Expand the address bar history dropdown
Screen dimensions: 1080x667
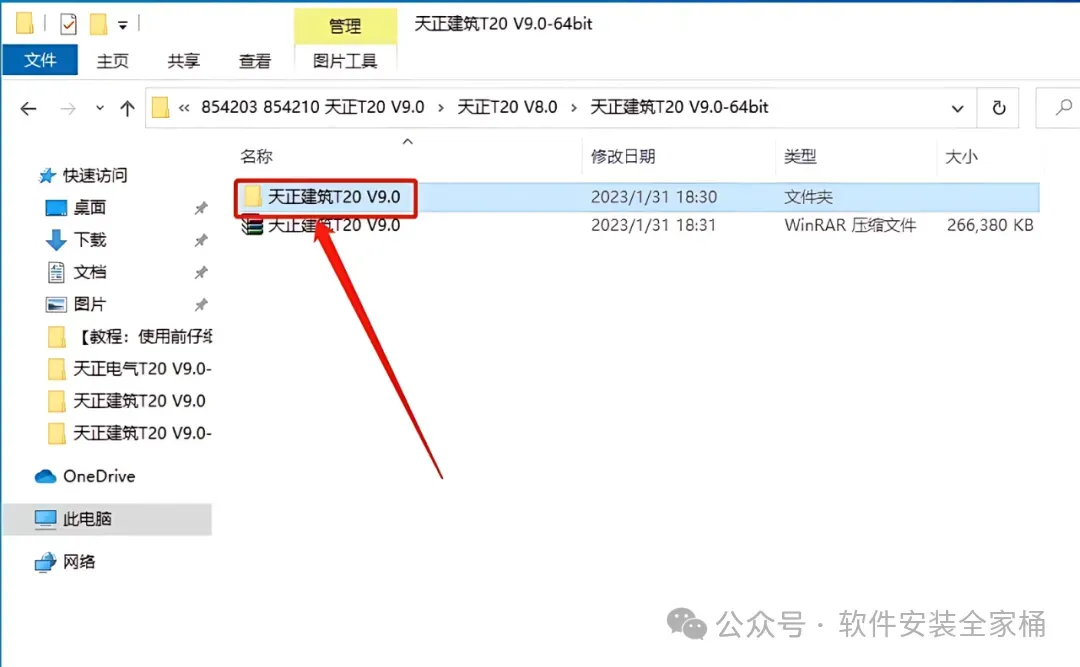pyautogui.click(x=957, y=108)
